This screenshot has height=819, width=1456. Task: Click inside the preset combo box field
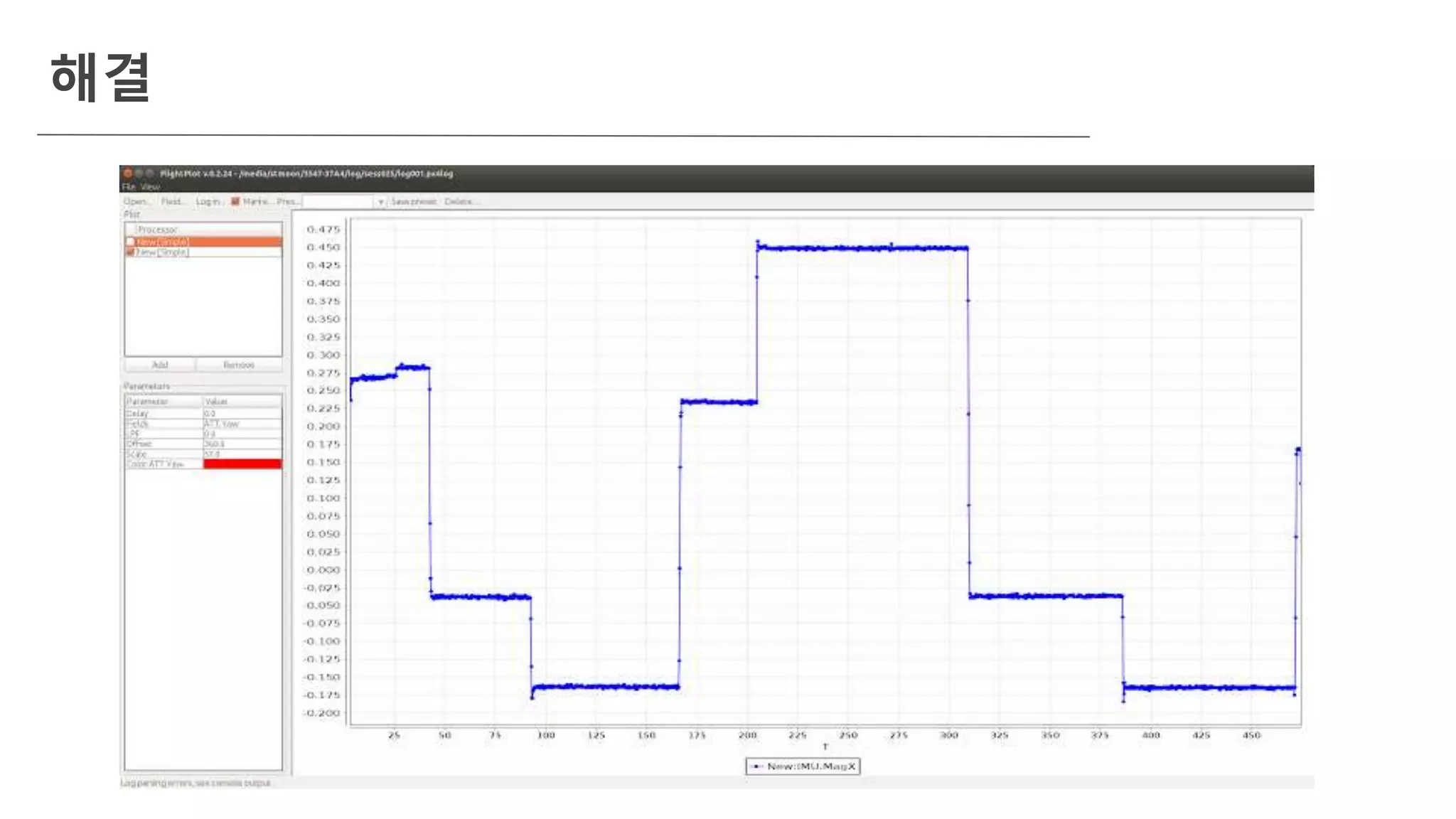[x=338, y=202]
